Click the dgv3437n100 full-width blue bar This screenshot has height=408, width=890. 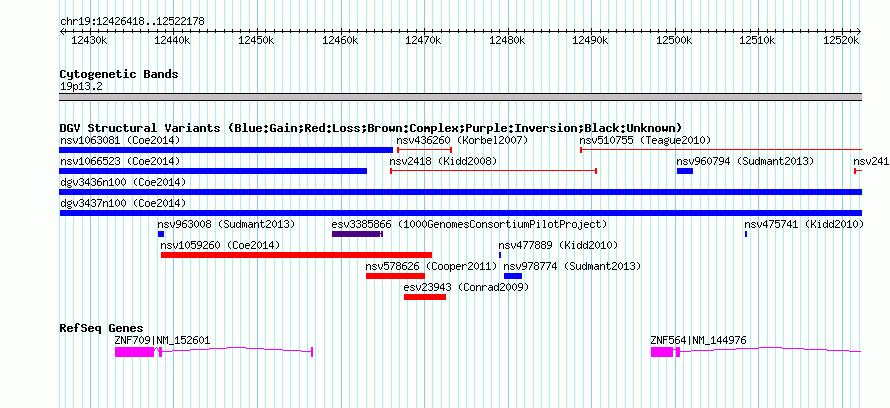coord(460,213)
